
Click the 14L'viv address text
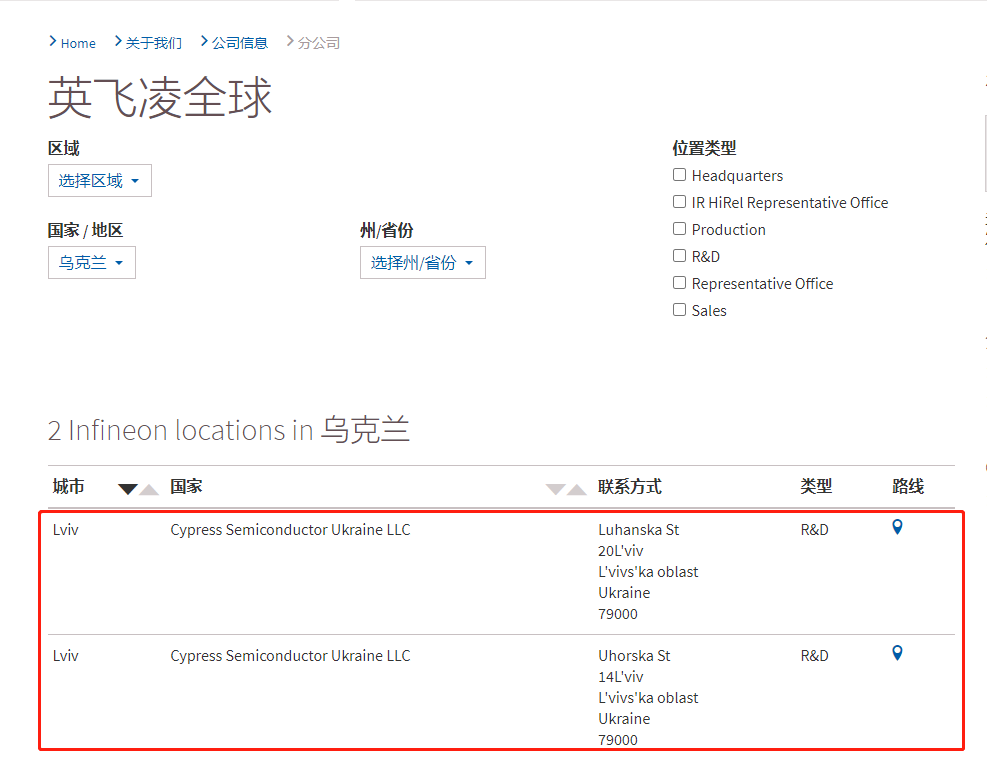click(621, 677)
